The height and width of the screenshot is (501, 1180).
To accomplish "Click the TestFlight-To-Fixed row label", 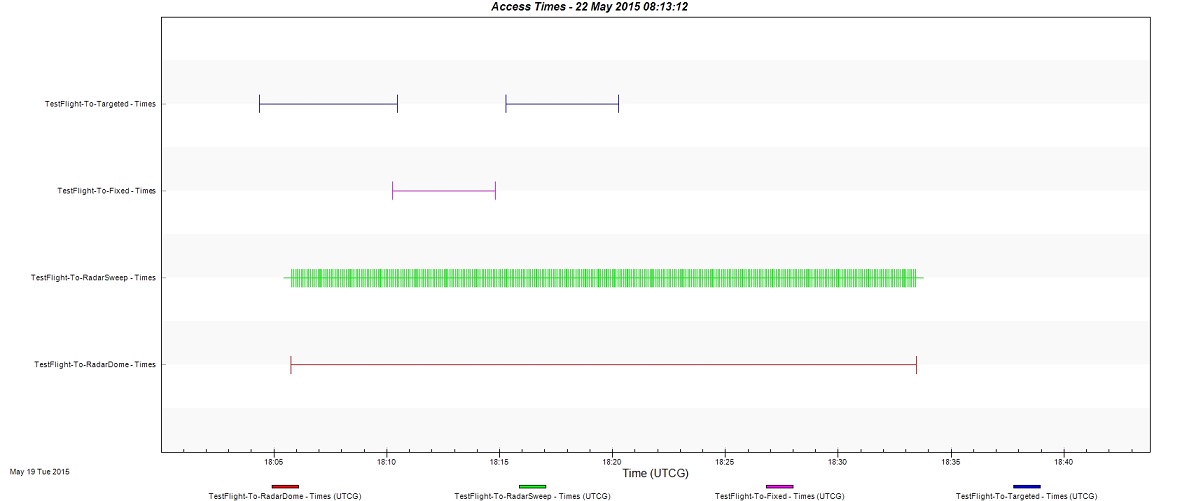I will (x=106, y=191).
